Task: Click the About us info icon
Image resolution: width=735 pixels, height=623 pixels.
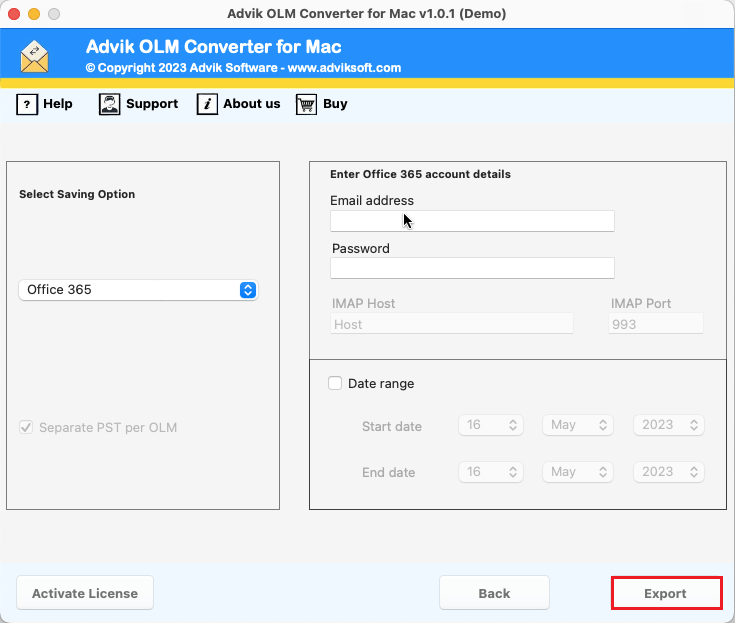Action: coord(207,104)
